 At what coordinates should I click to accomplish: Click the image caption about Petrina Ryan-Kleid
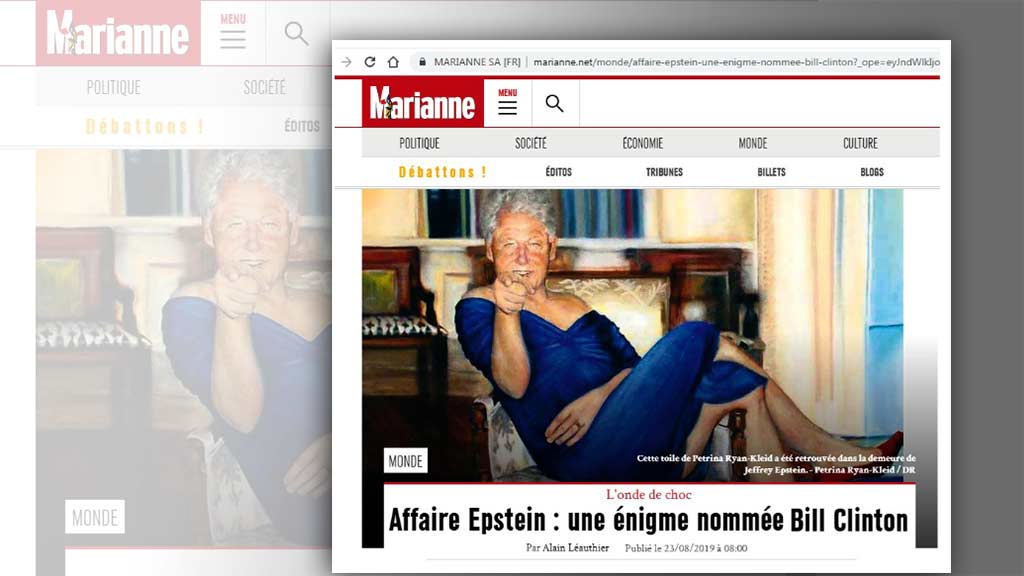coord(776,464)
